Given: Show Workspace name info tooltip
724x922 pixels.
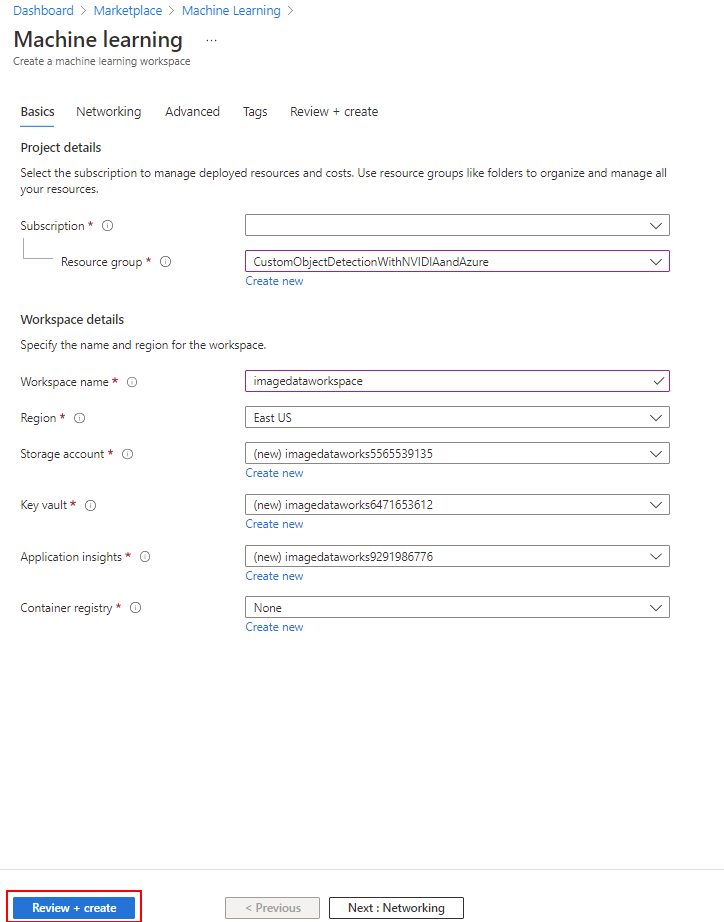Looking at the screenshot, I should click(132, 382).
